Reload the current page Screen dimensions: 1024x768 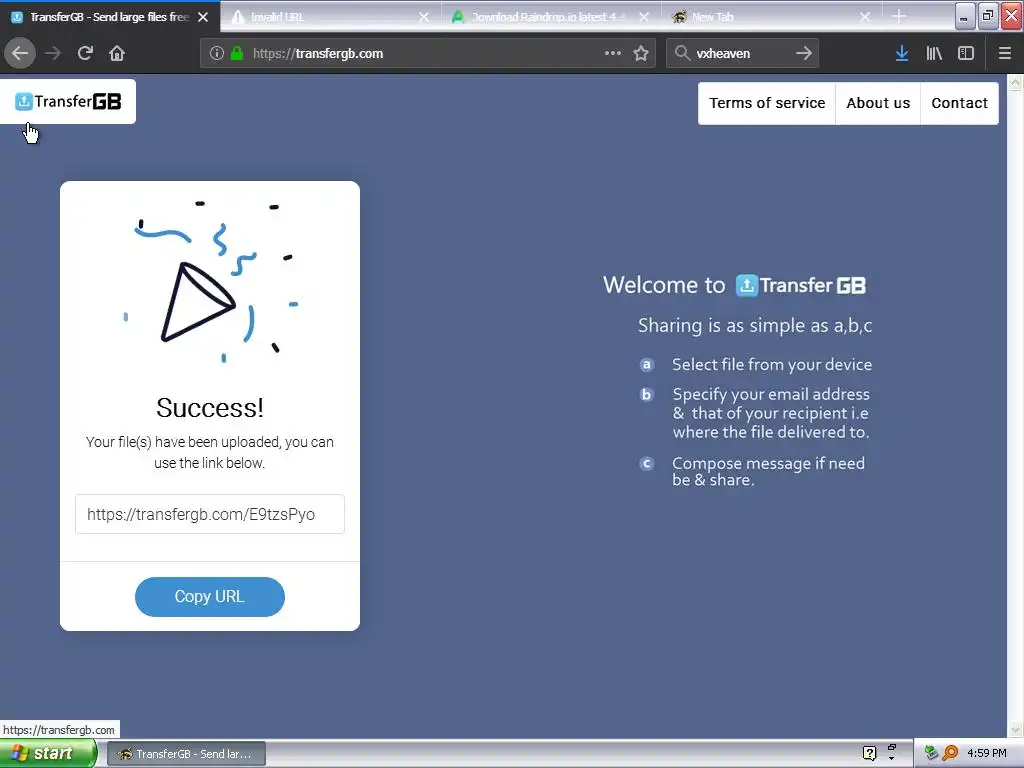click(x=85, y=53)
